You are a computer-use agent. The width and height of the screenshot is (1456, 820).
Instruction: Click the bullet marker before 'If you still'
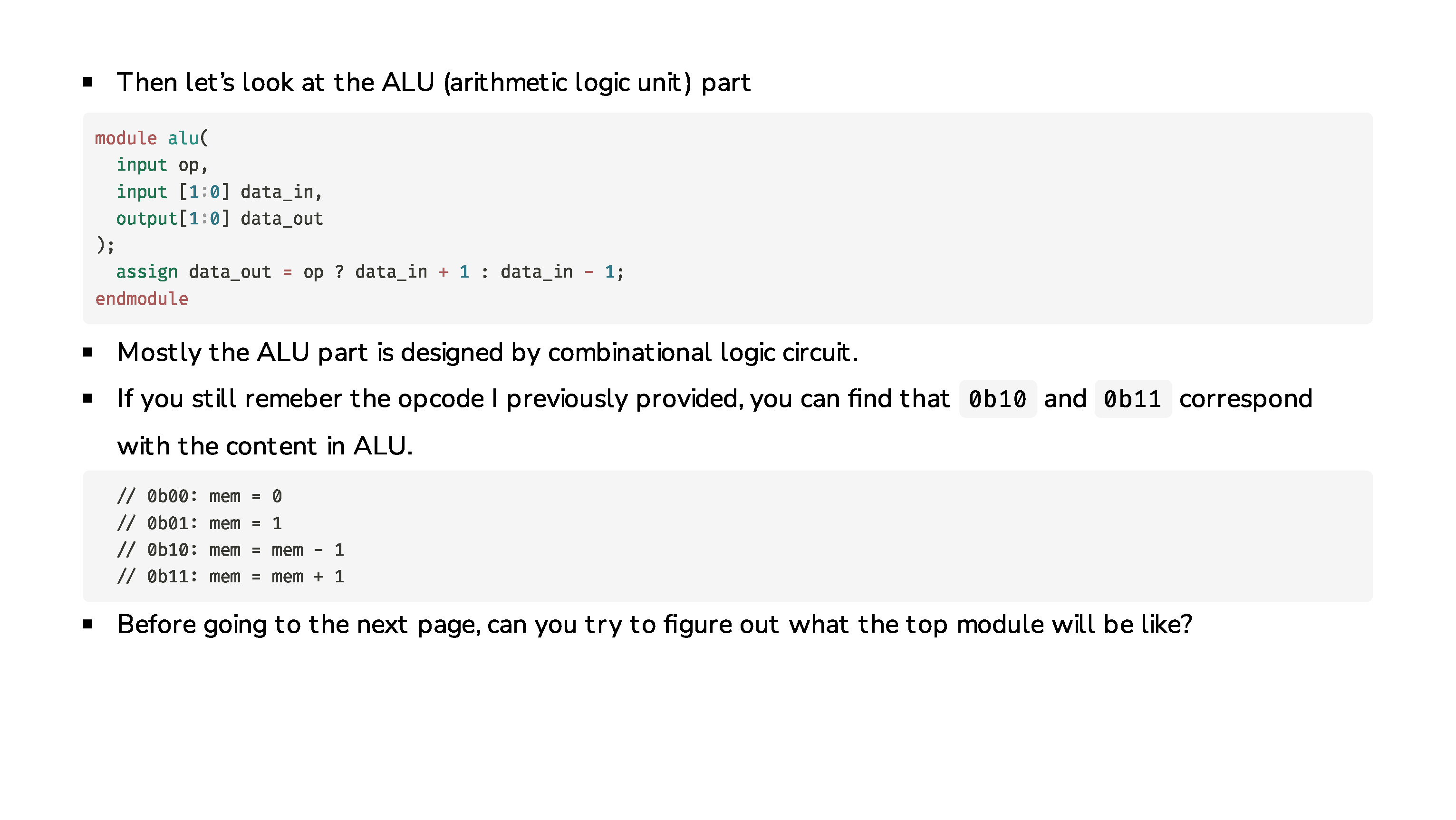[87, 398]
